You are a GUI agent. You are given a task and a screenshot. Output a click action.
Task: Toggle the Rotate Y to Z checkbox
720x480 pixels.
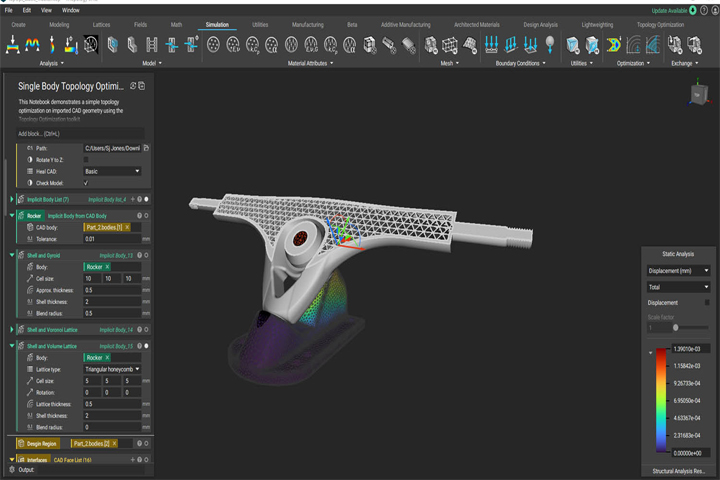[x=86, y=159]
